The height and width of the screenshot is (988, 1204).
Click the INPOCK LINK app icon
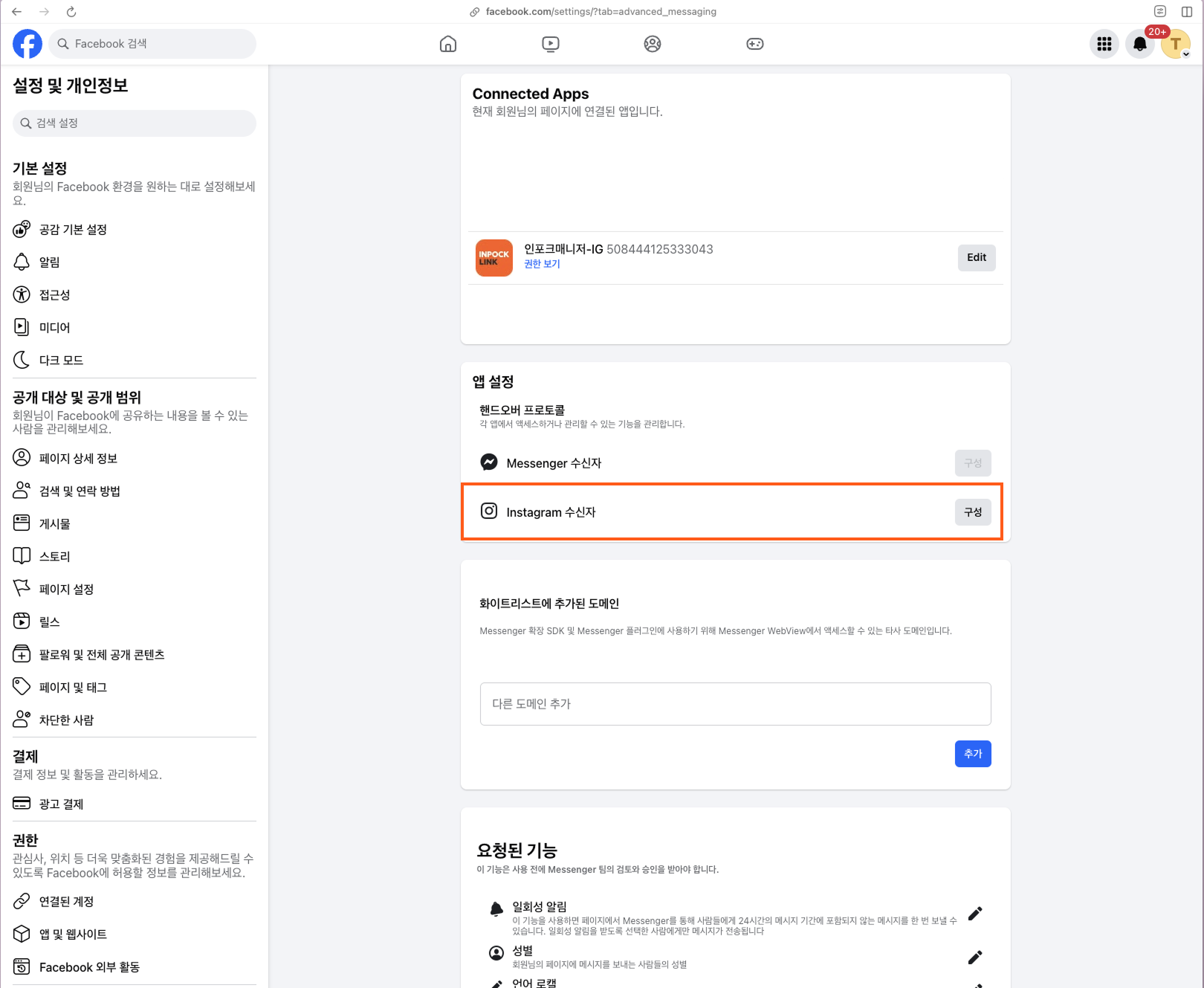(x=494, y=258)
